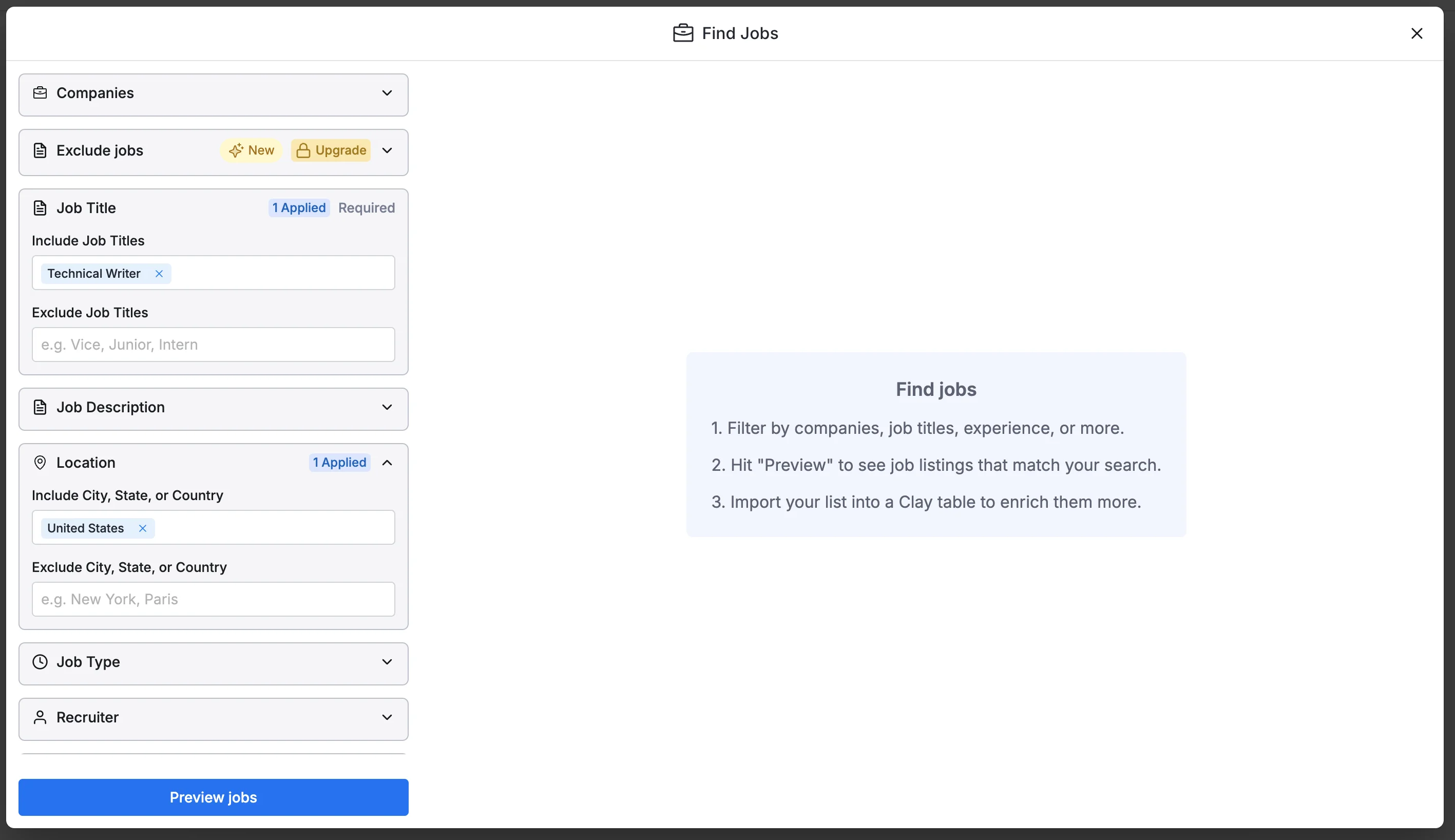Screen dimensions: 1455x840
Task: Click the Companies briefcase icon
Action: [x=40, y=93]
